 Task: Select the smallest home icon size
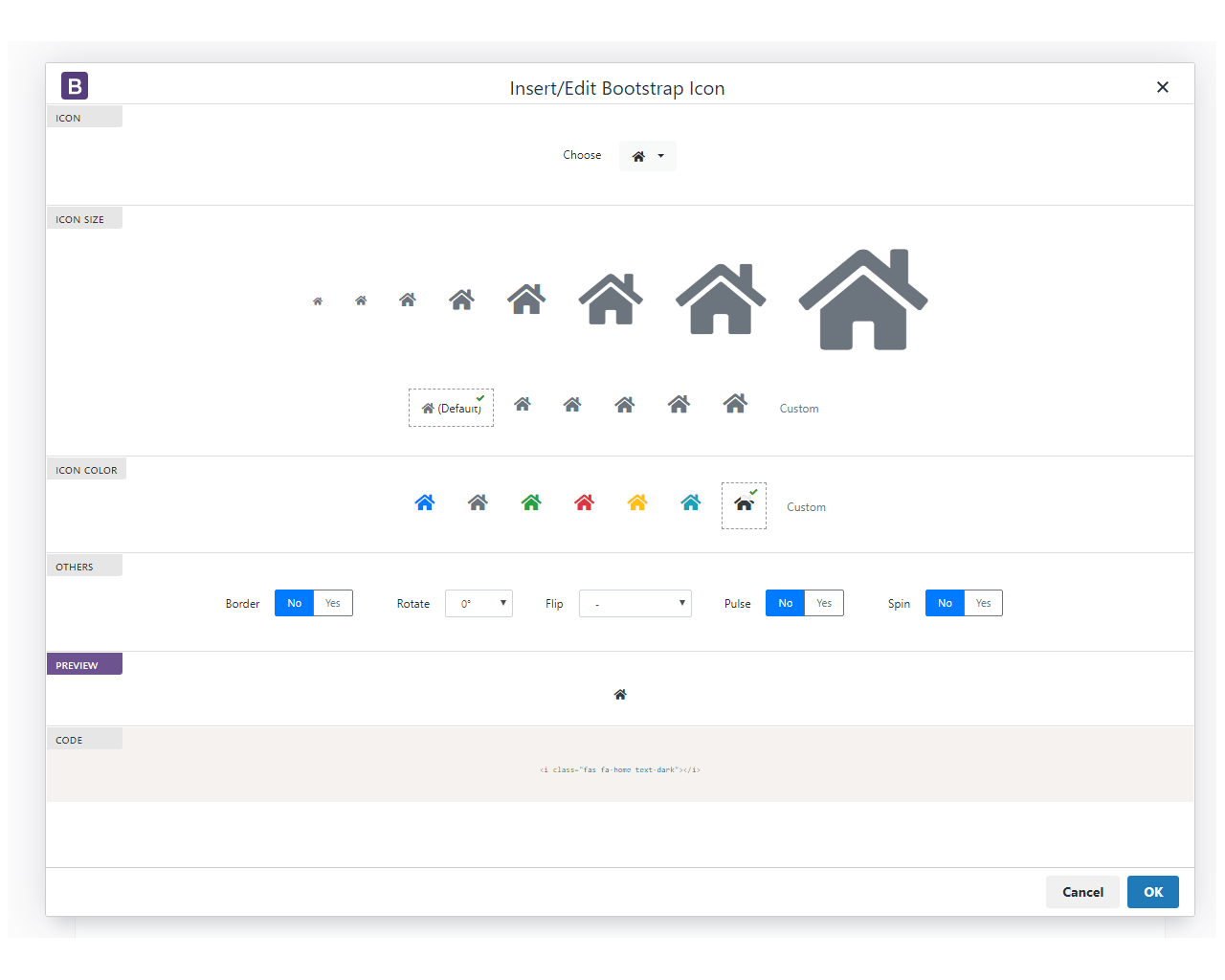318,301
